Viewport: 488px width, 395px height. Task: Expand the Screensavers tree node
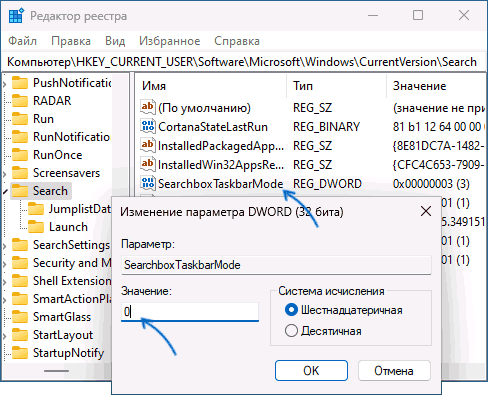click(x=5, y=174)
